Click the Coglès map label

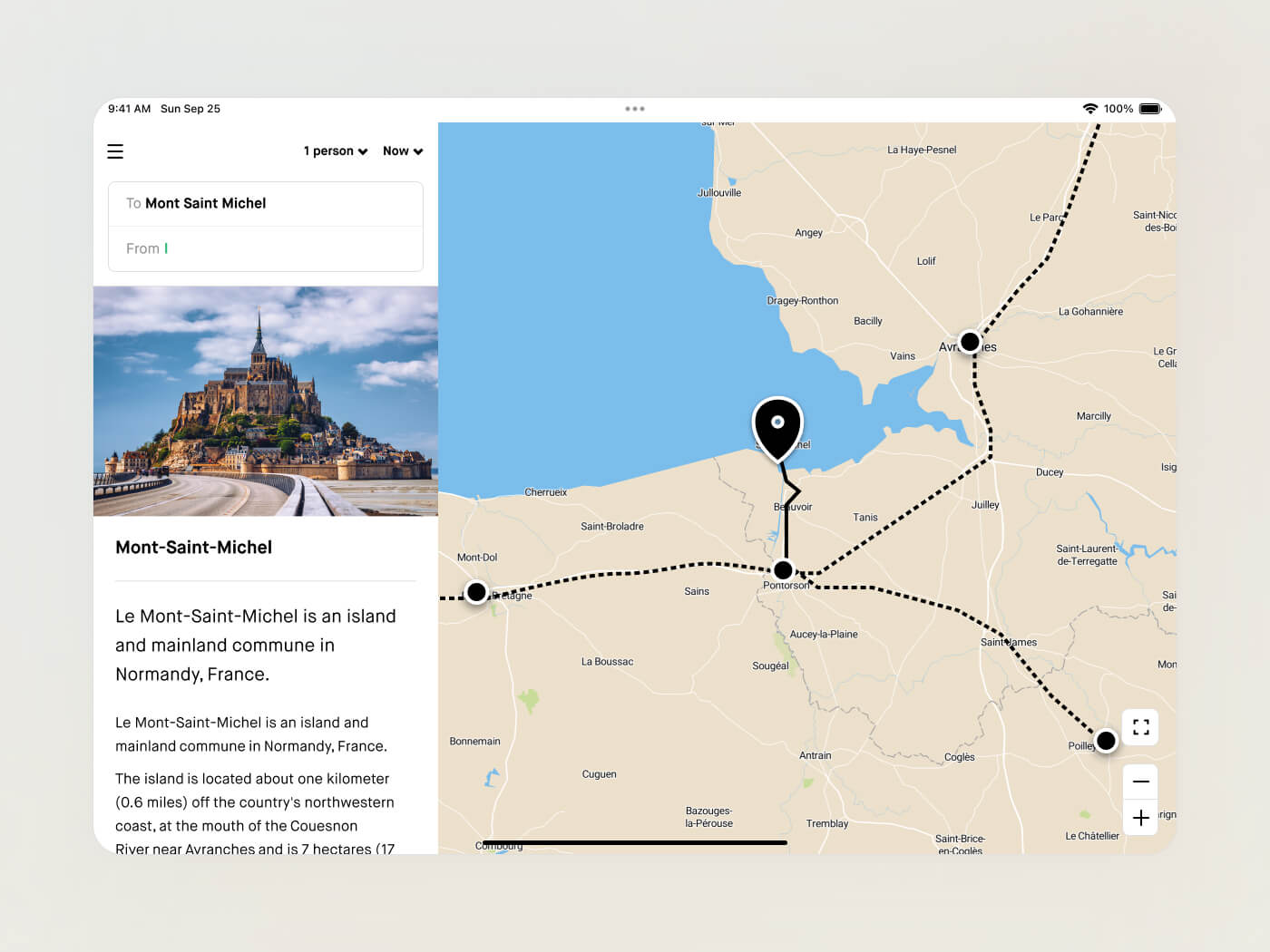tap(960, 757)
